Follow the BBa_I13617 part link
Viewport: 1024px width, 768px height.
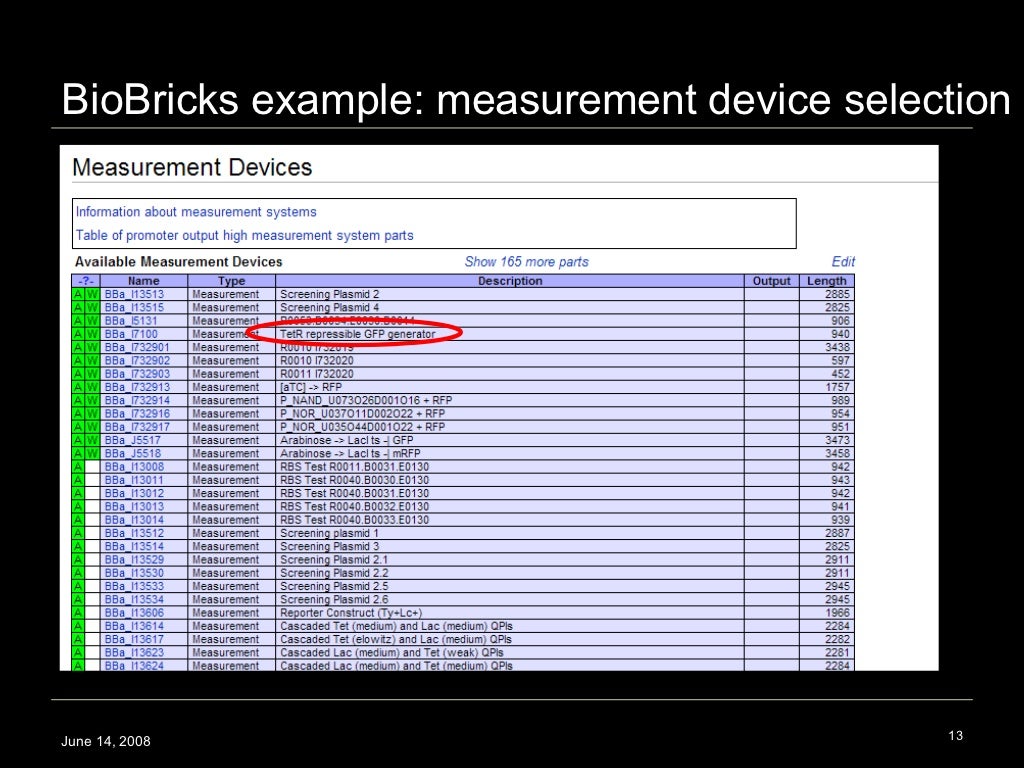pos(135,639)
